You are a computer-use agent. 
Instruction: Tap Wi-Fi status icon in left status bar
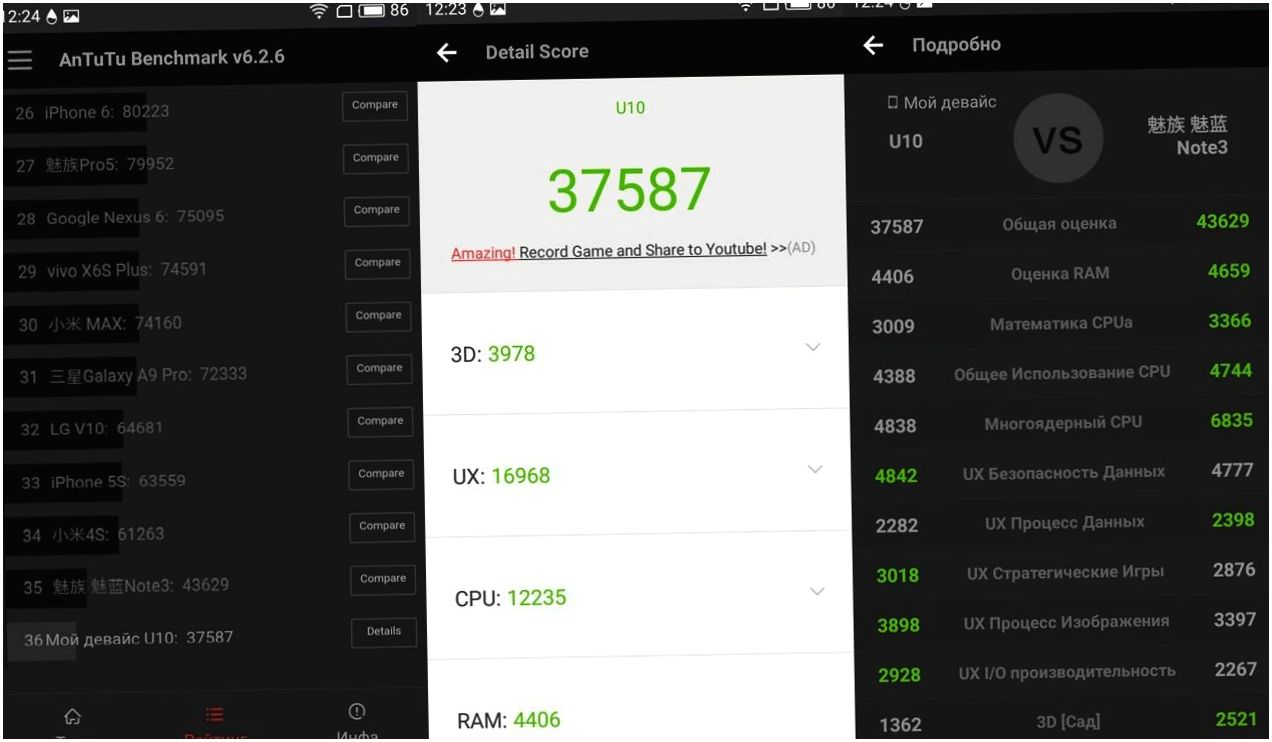320,11
